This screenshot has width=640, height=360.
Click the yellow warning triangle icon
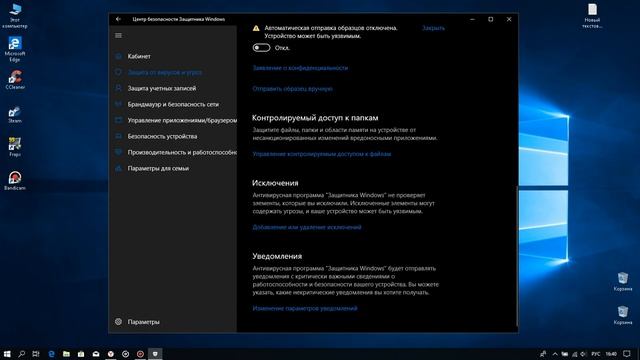256,28
